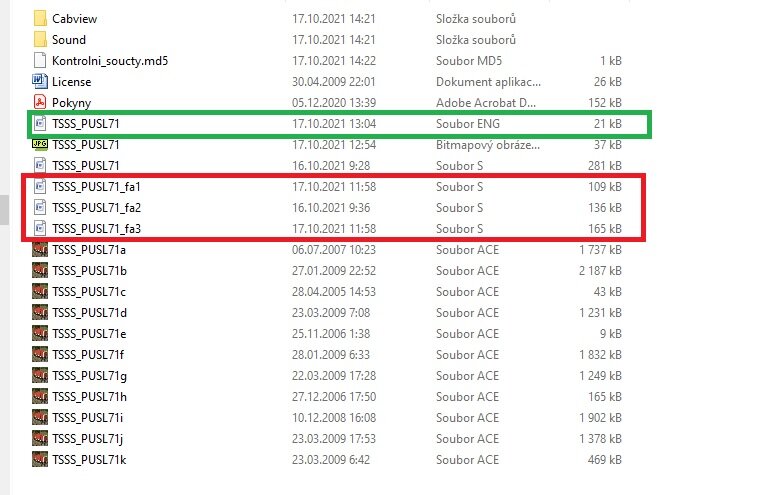Click the TSSS_PUSL71_fa1 file icon
This screenshot has width=783, height=495.
pyautogui.click(x=40, y=187)
